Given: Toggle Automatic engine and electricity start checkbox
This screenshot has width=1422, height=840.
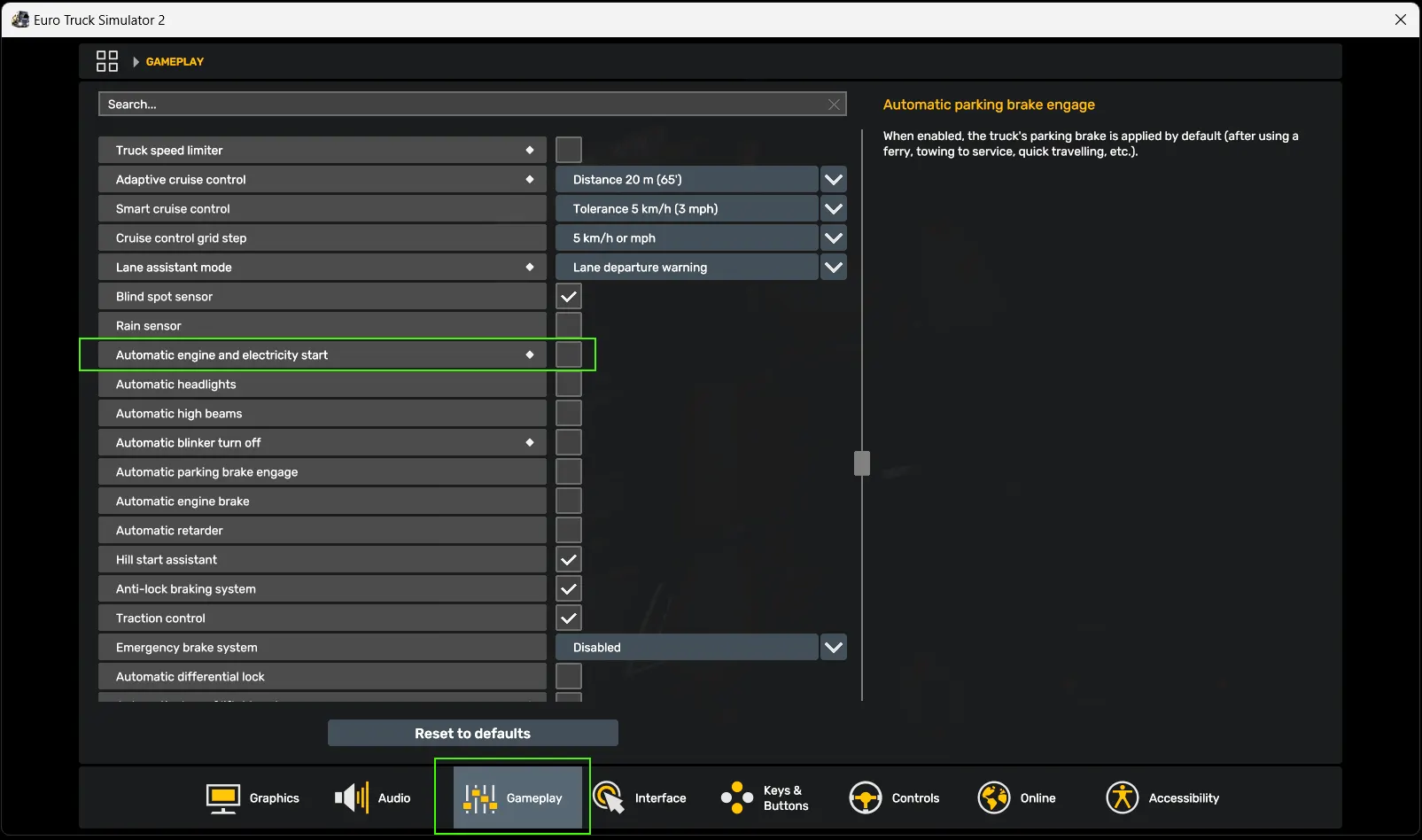Looking at the screenshot, I should click(x=569, y=354).
